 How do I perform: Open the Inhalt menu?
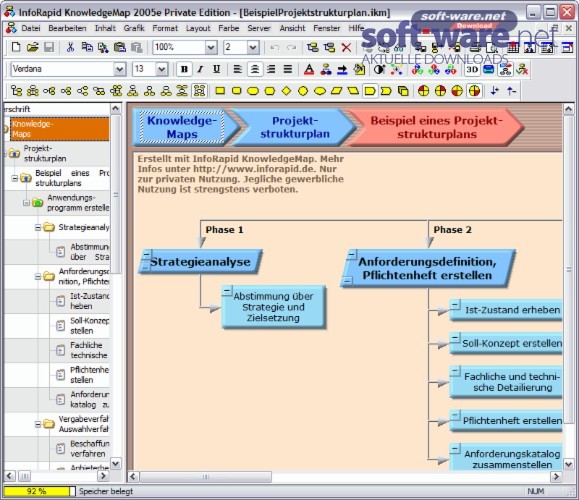pos(105,28)
